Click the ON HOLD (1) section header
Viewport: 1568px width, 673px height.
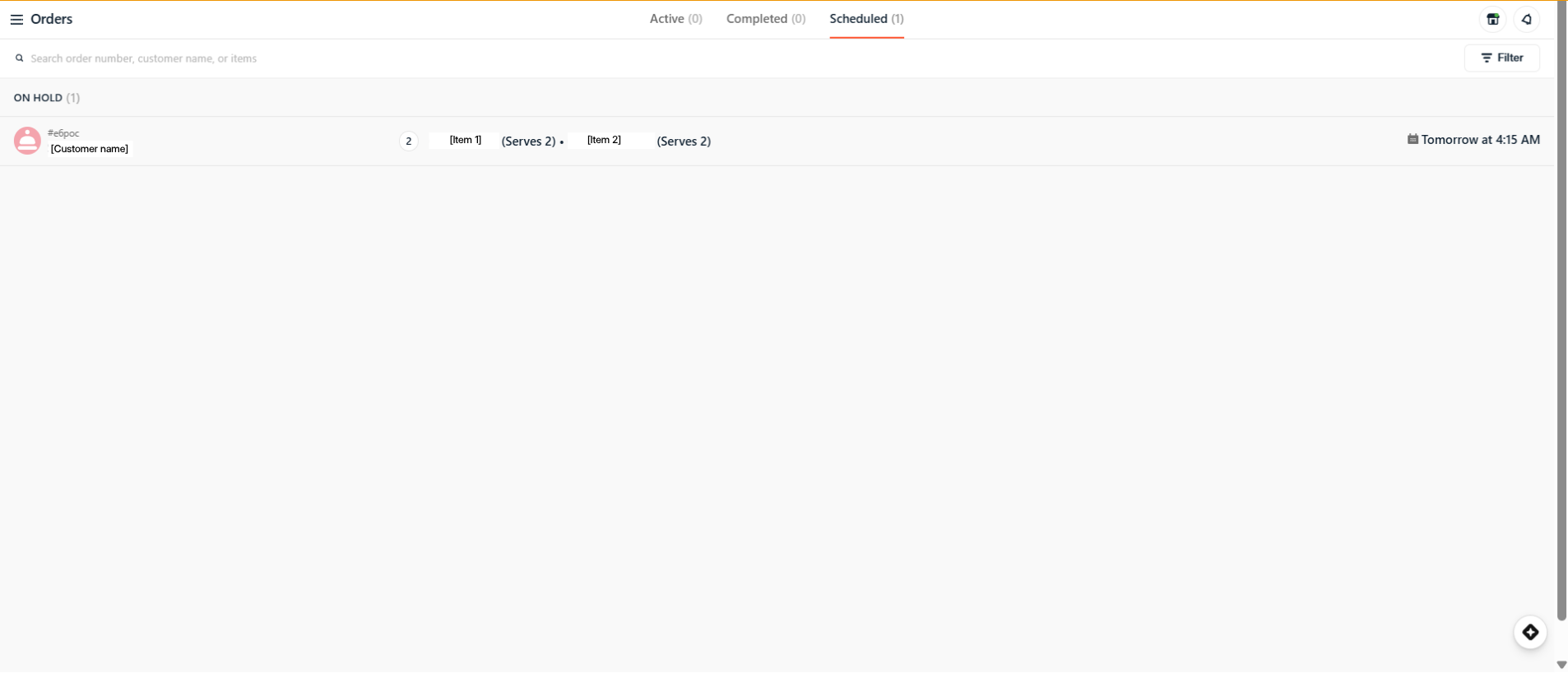click(x=47, y=98)
